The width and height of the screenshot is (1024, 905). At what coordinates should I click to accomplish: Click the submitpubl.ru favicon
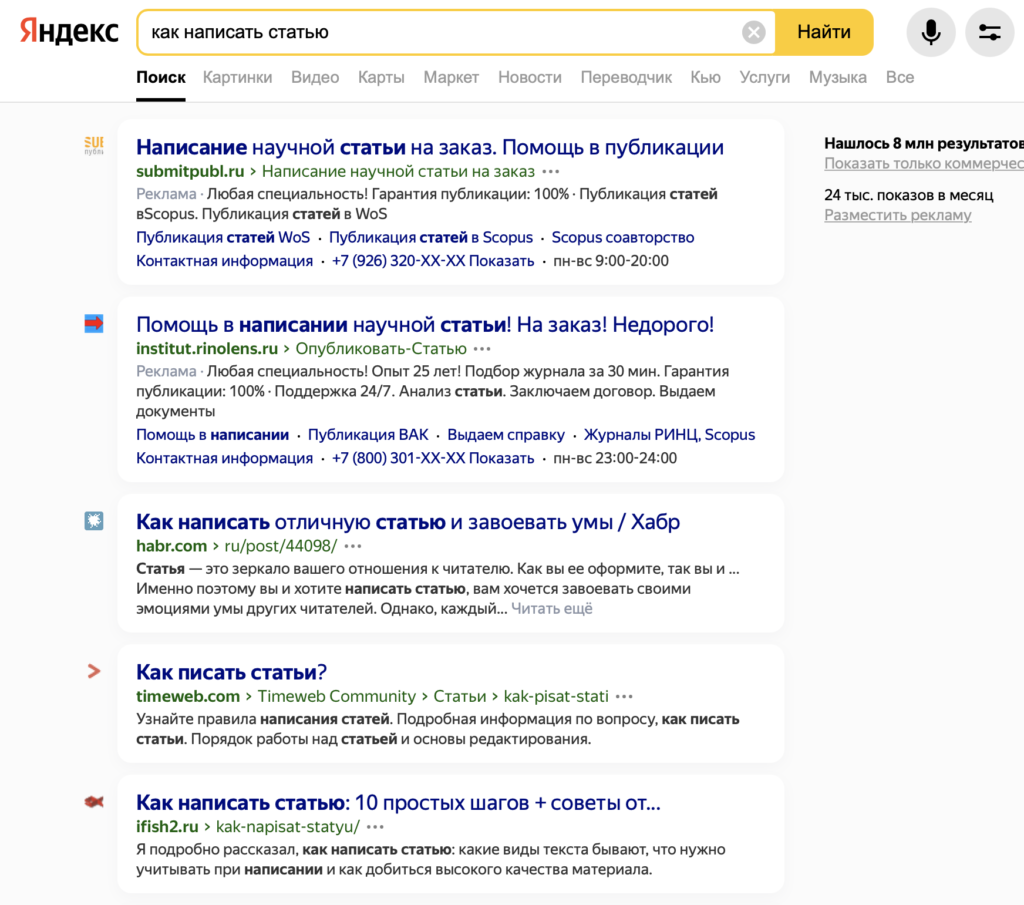tap(93, 145)
